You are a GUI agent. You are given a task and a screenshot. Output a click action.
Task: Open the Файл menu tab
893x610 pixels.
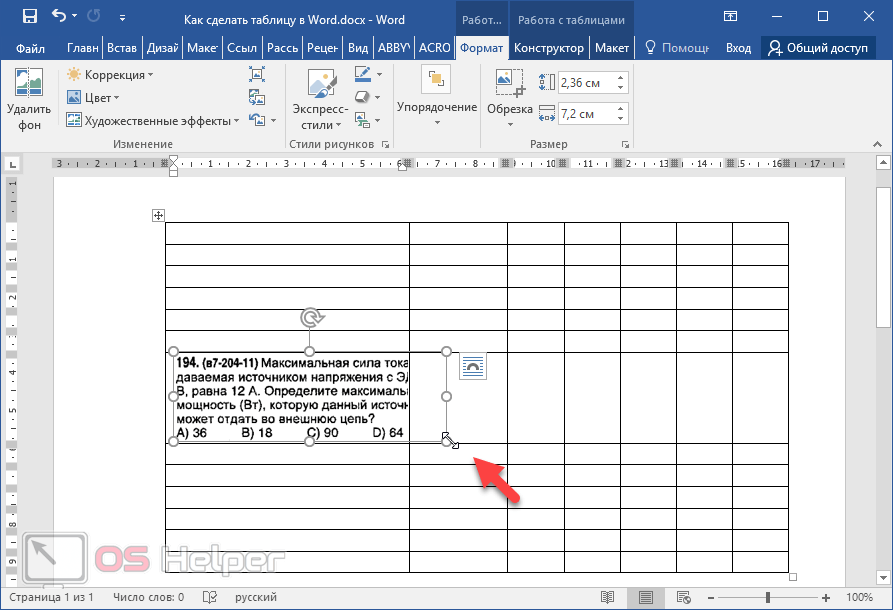[x=30, y=48]
